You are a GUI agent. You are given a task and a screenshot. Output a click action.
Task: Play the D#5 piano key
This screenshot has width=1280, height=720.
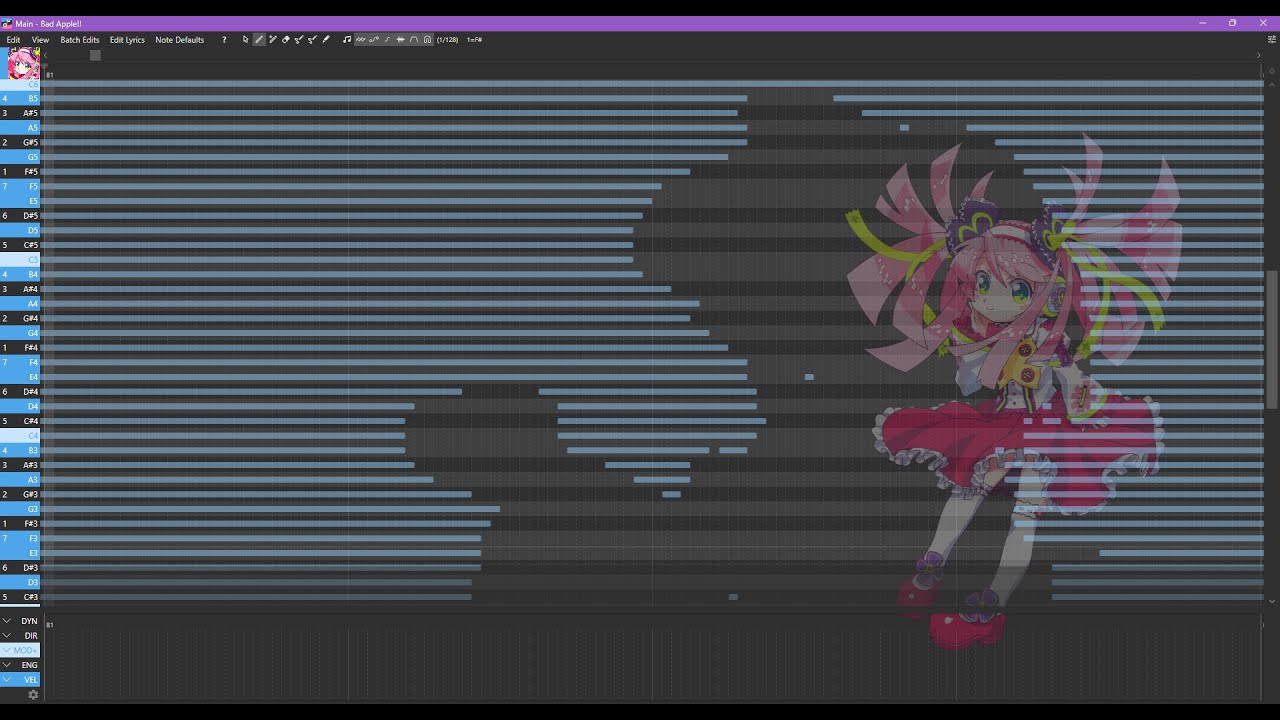(20, 216)
